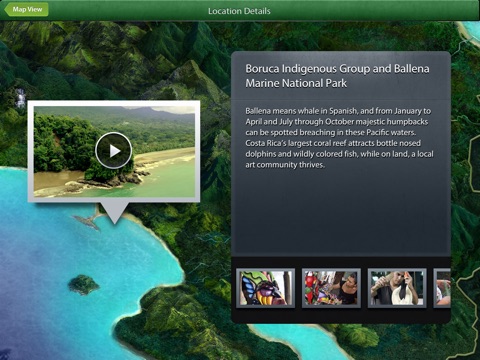Screen dimensions: 480x360
Task: Open the partially visible fourth thumbnail
Action: (442, 288)
